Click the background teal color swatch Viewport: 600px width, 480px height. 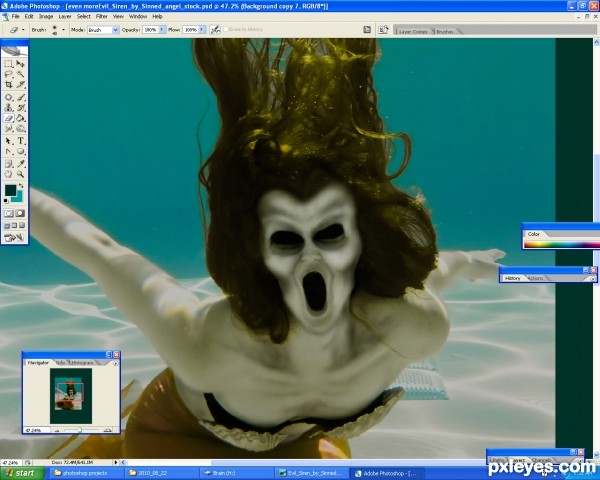tap(18, 198)
